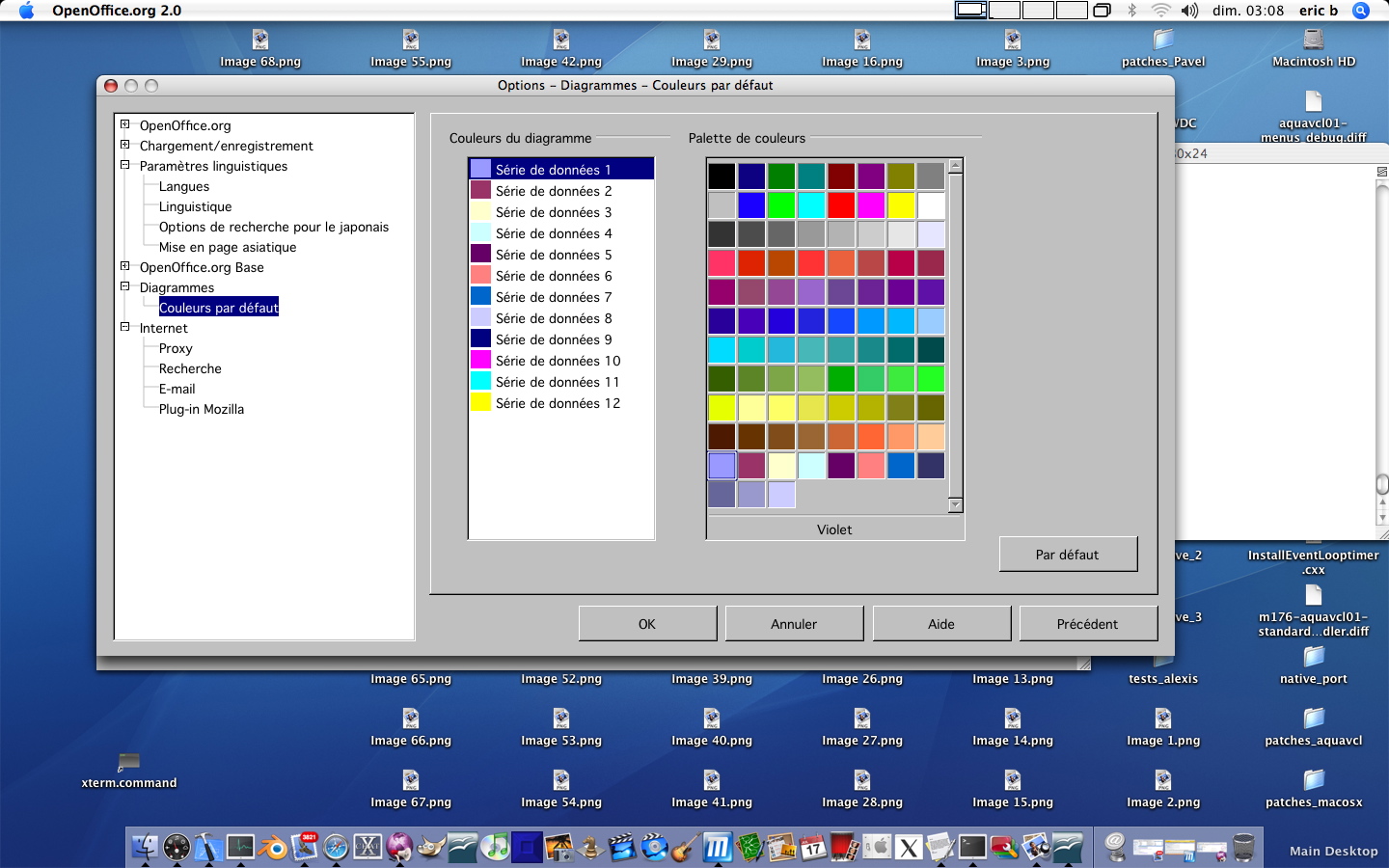
Task: Select Série de données 12
Action: (x=561, y=403)
